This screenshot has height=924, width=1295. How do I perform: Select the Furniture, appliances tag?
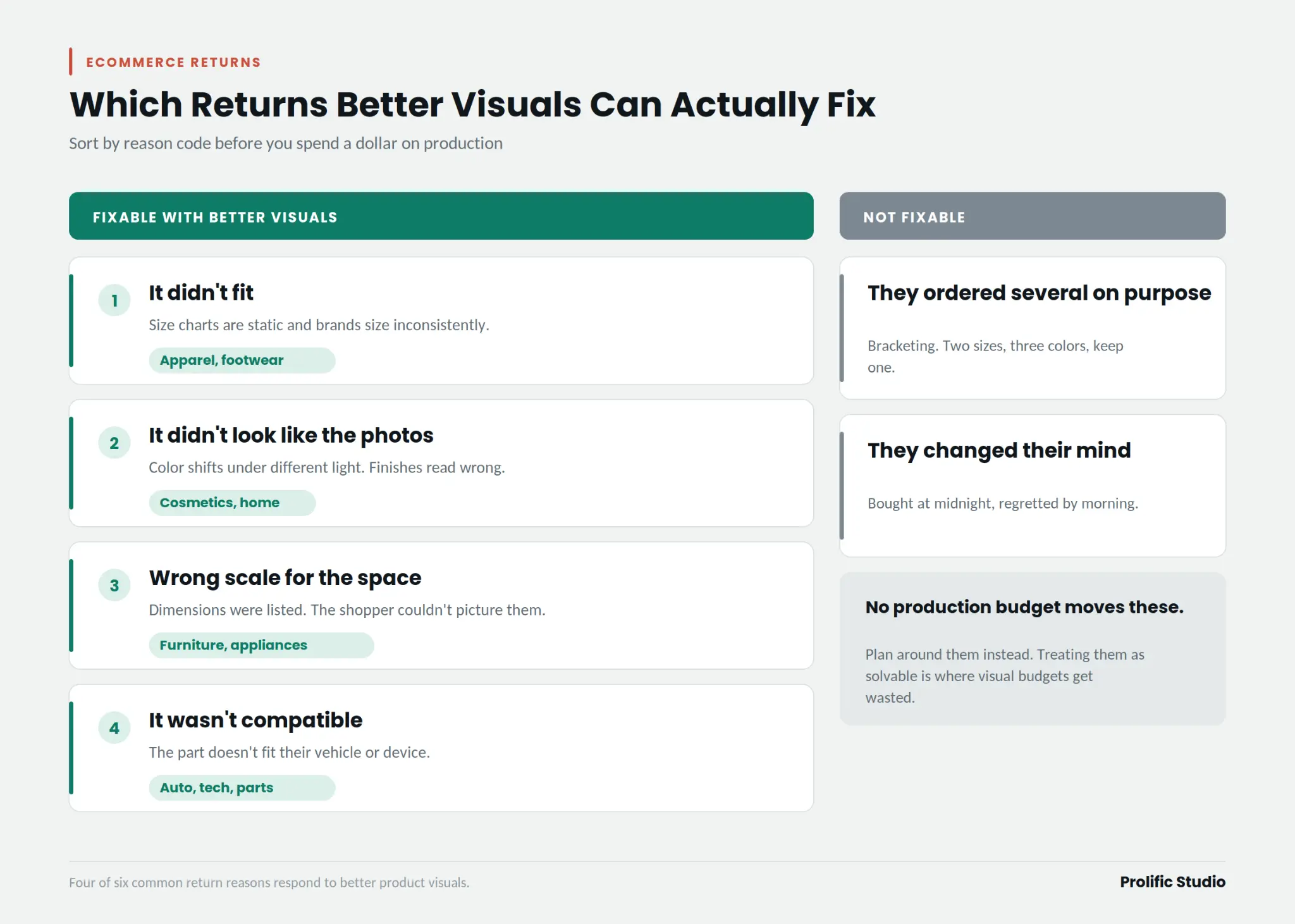[x=261, y=645]
